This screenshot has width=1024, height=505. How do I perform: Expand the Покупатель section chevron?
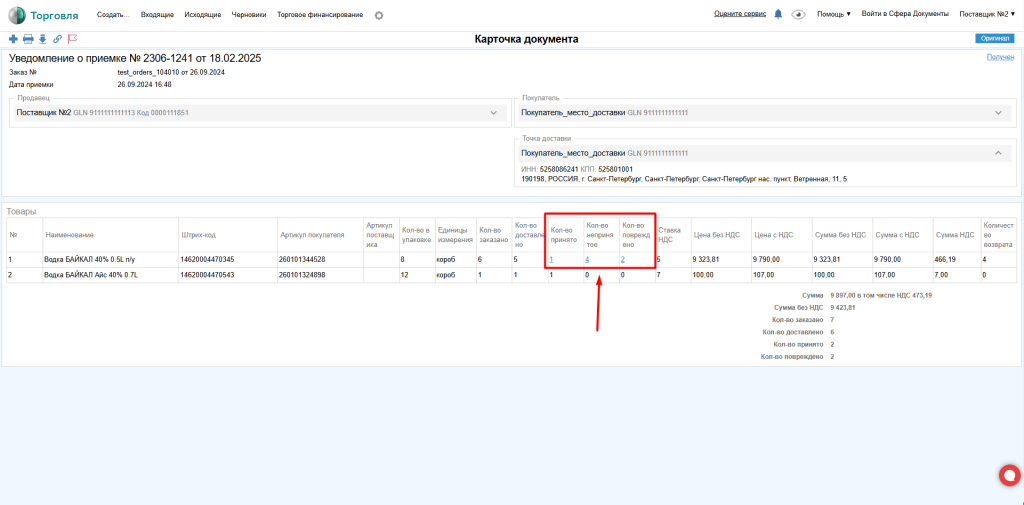pyautogui.click(x=998, y=113)
